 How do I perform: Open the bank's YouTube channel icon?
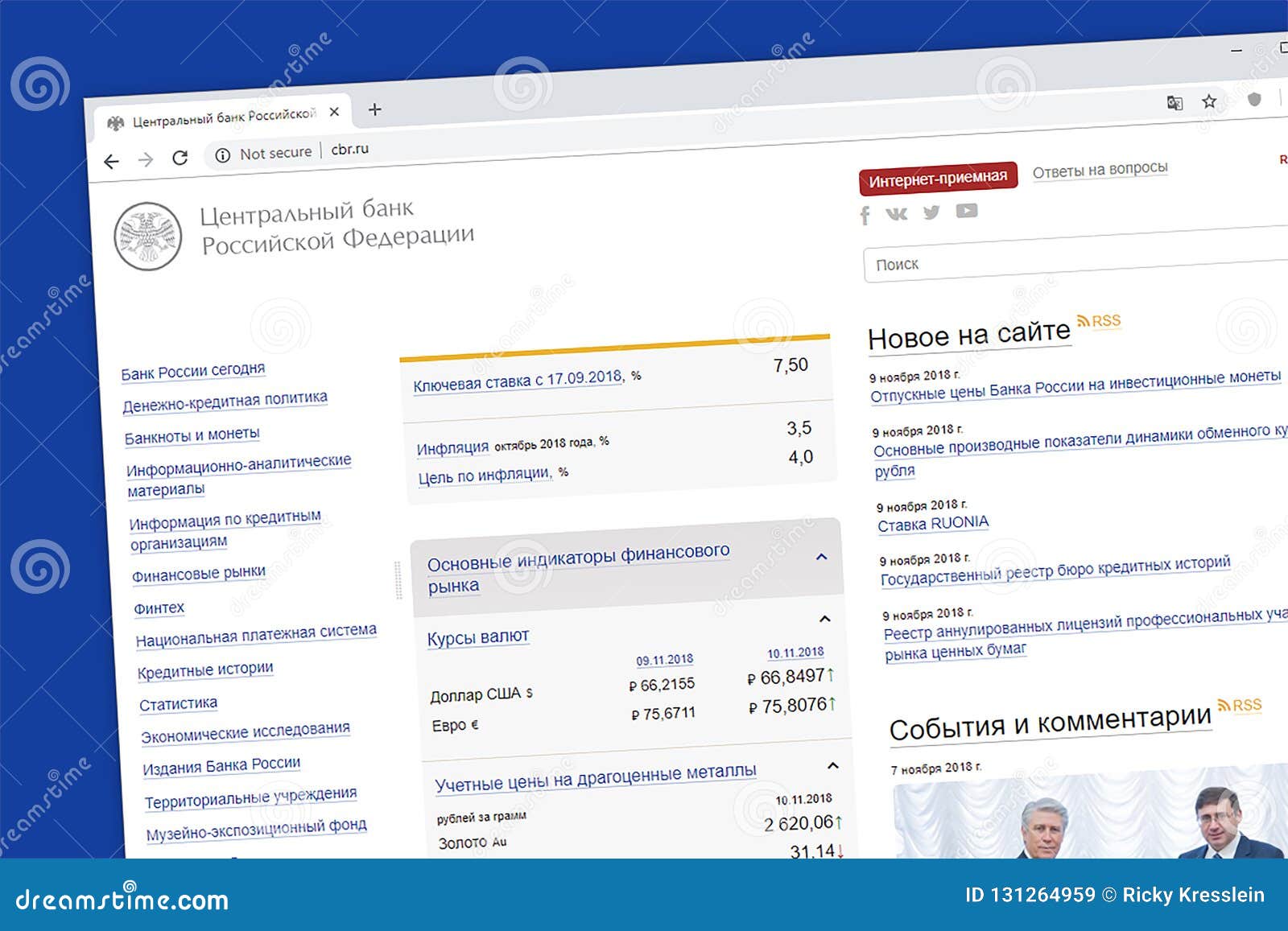pos(967,210)
